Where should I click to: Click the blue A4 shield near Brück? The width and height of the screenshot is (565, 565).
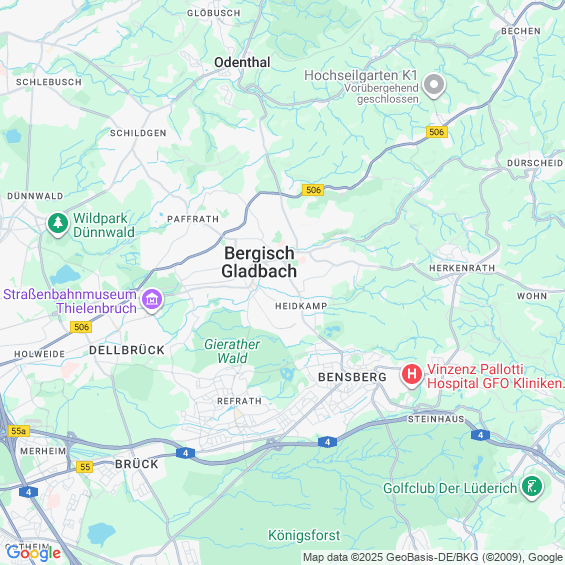(186, 453)
